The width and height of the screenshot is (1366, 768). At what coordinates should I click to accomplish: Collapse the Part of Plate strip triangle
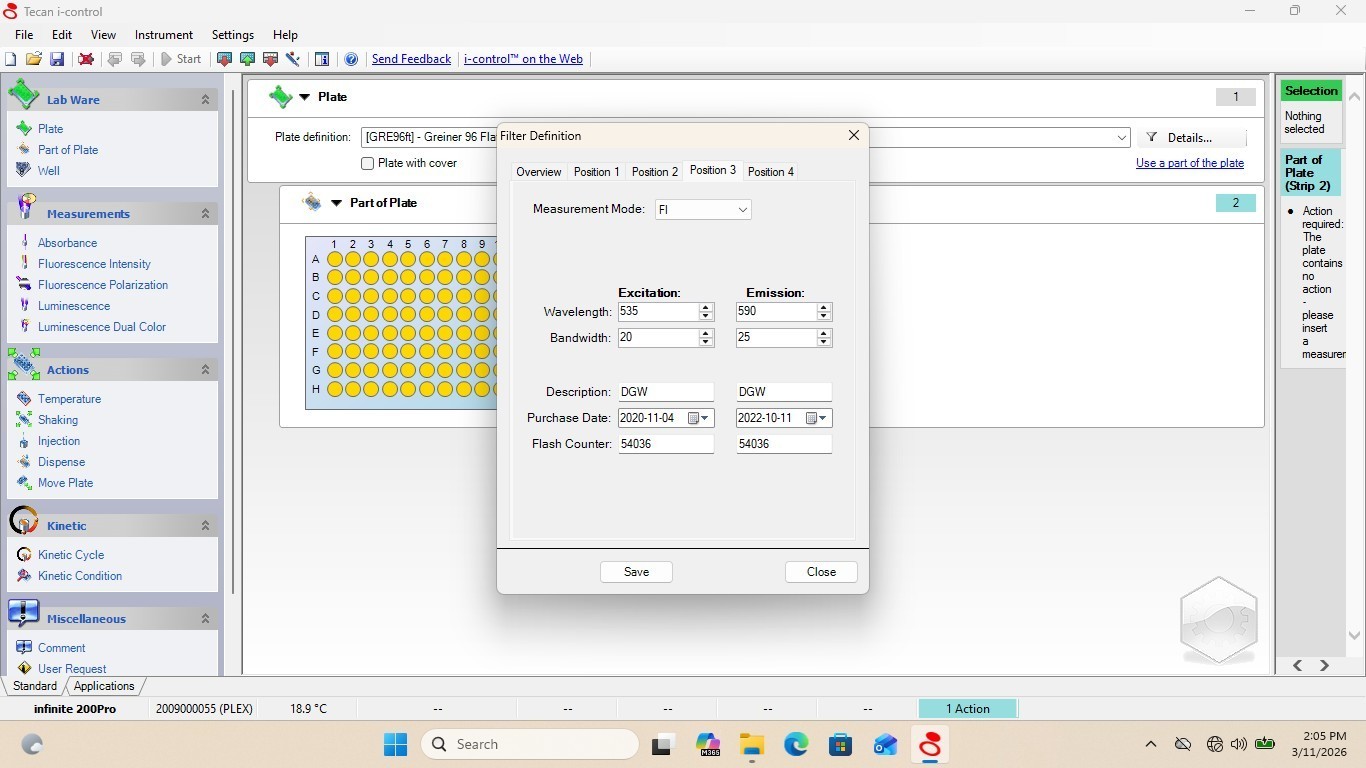337,203
